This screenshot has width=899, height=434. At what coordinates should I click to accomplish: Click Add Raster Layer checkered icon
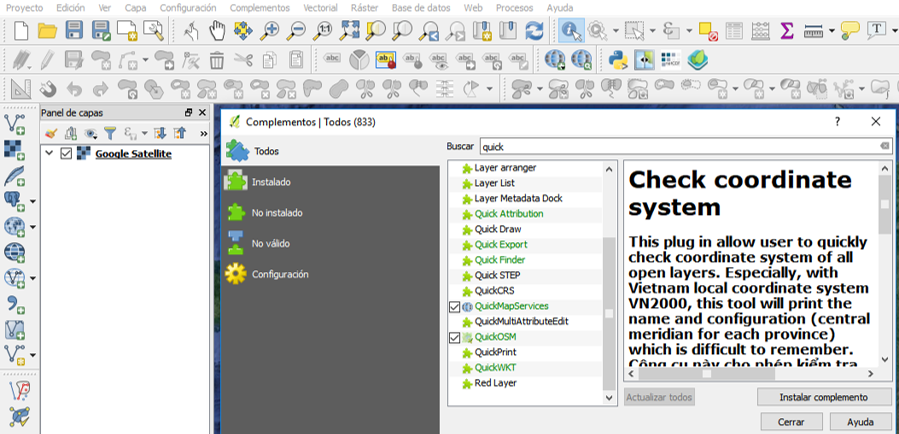tap(14, 148)
